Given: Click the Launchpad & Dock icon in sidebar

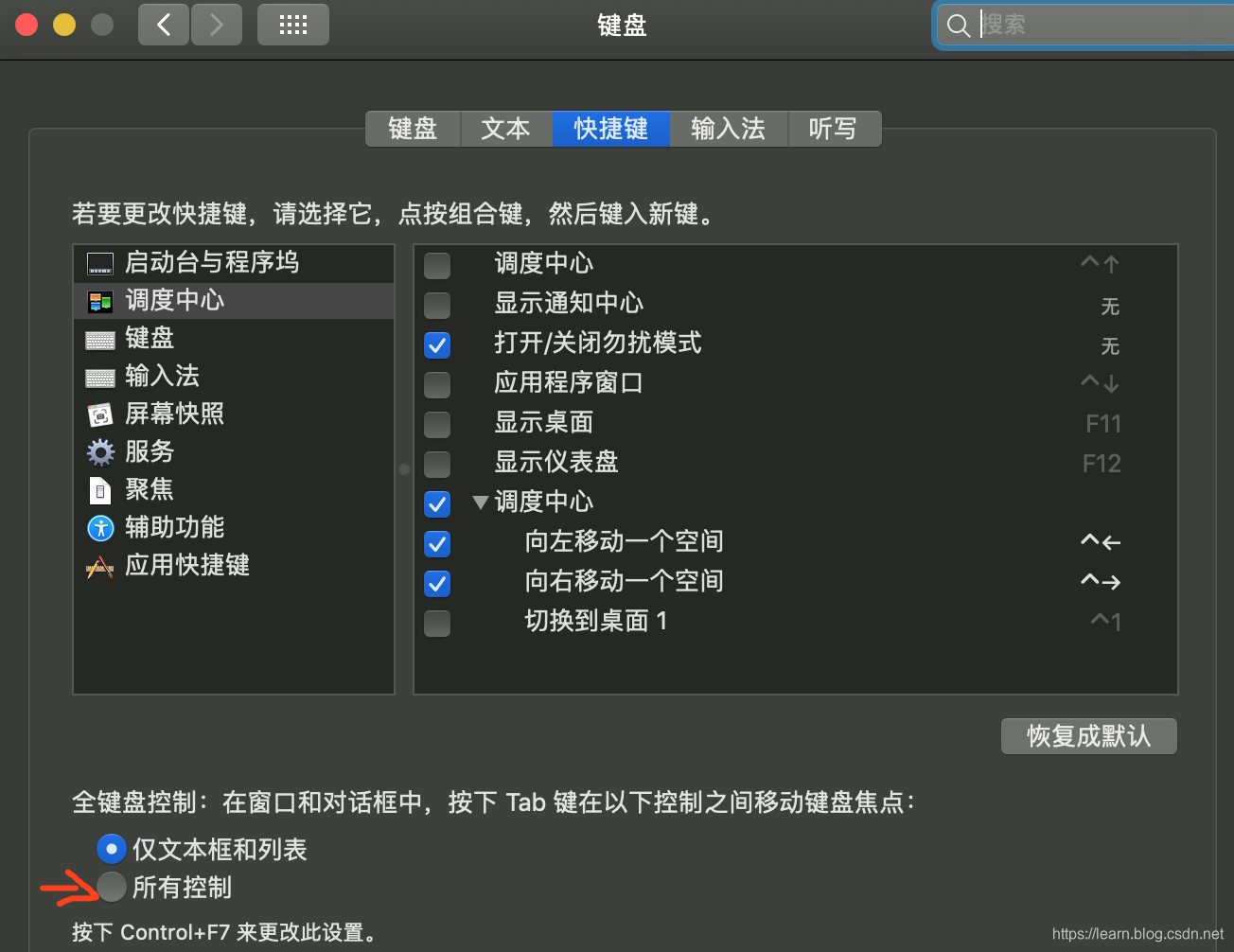Looking at the screenshot, I should click(100, 264).
